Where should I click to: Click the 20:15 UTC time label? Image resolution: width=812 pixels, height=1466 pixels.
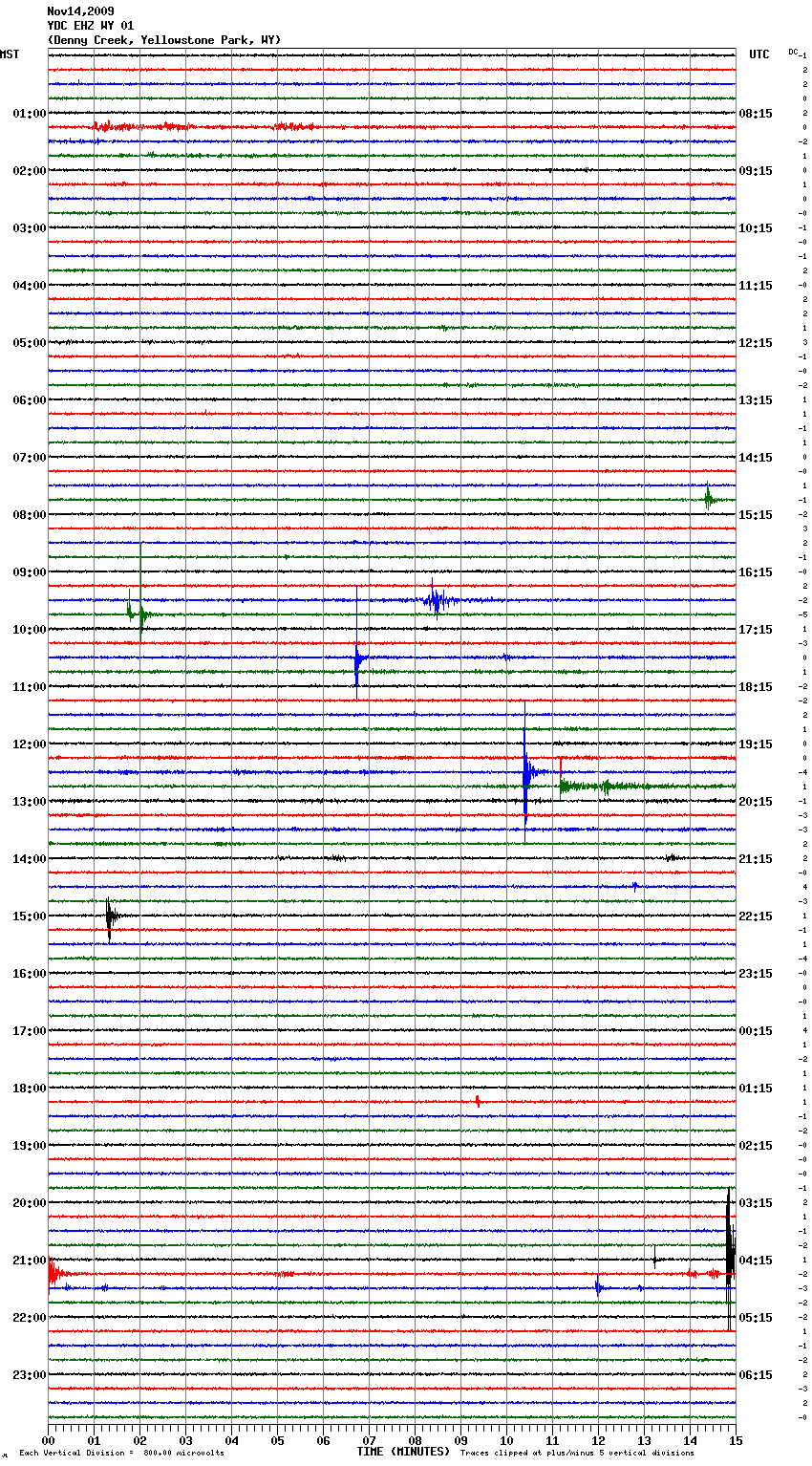pos(756,802)
